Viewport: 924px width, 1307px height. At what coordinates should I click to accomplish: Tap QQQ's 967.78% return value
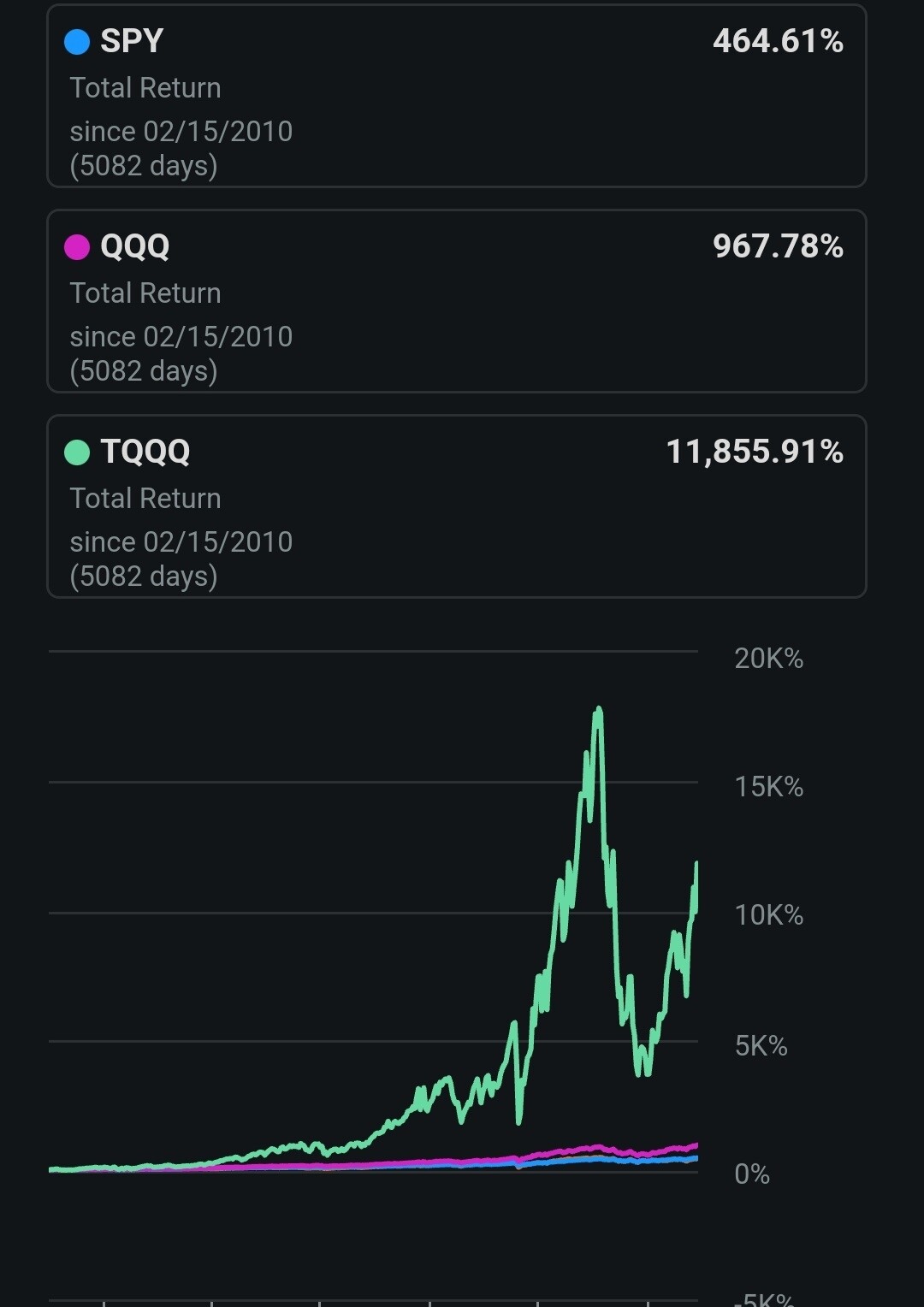(777, 246)
